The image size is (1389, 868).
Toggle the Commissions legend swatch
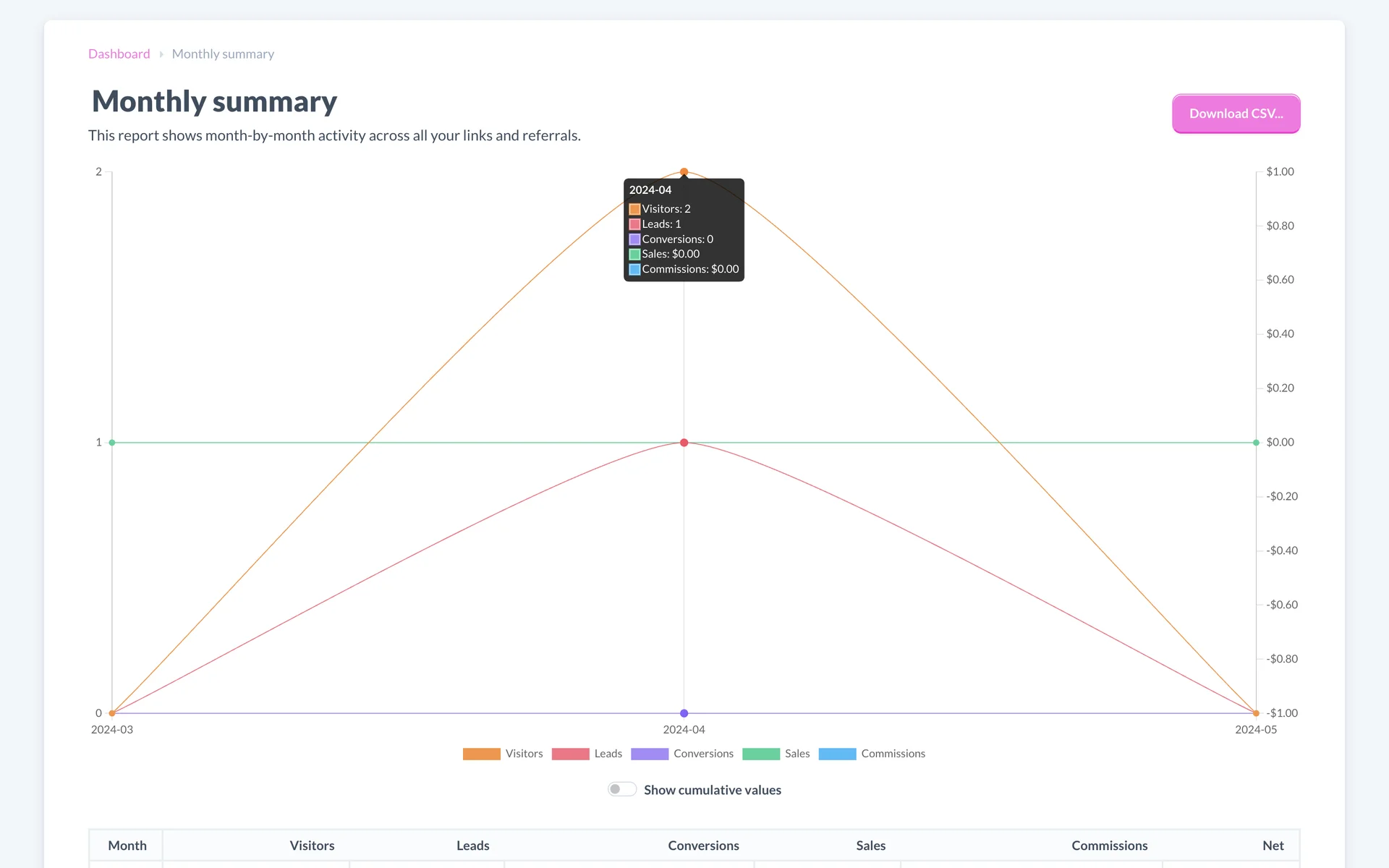(837, 754)
